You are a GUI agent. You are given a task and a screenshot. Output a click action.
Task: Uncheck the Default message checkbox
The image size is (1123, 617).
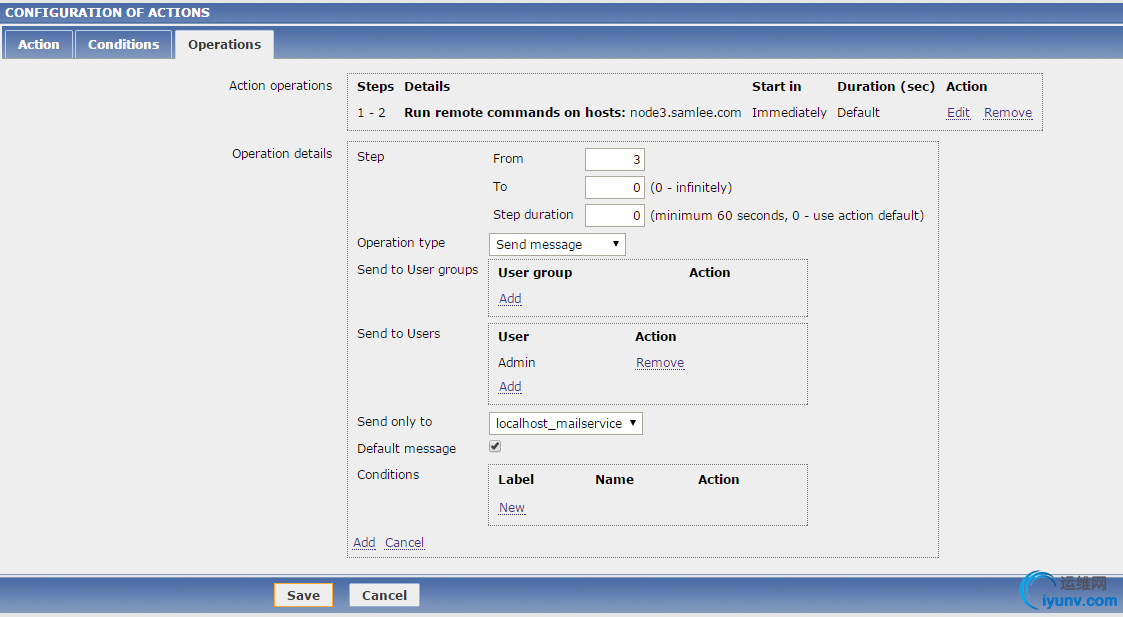[x=495, y=447]
